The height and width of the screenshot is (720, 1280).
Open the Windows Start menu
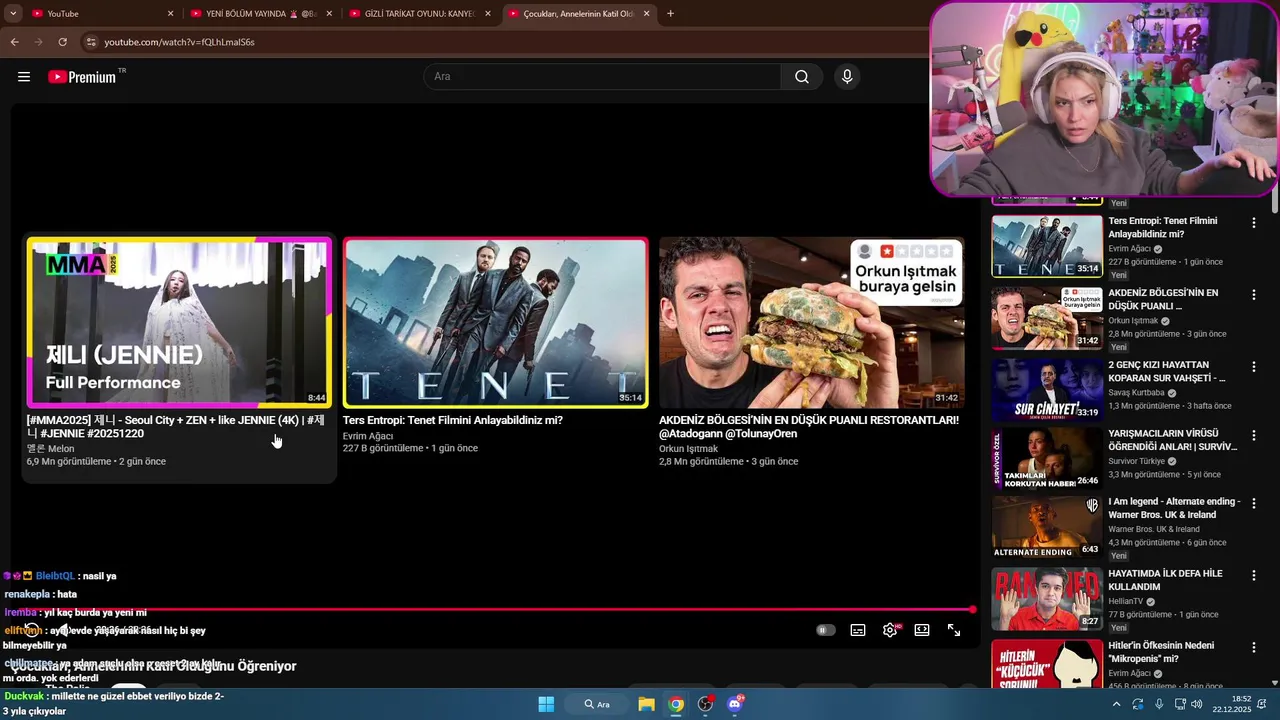[546, 704]
